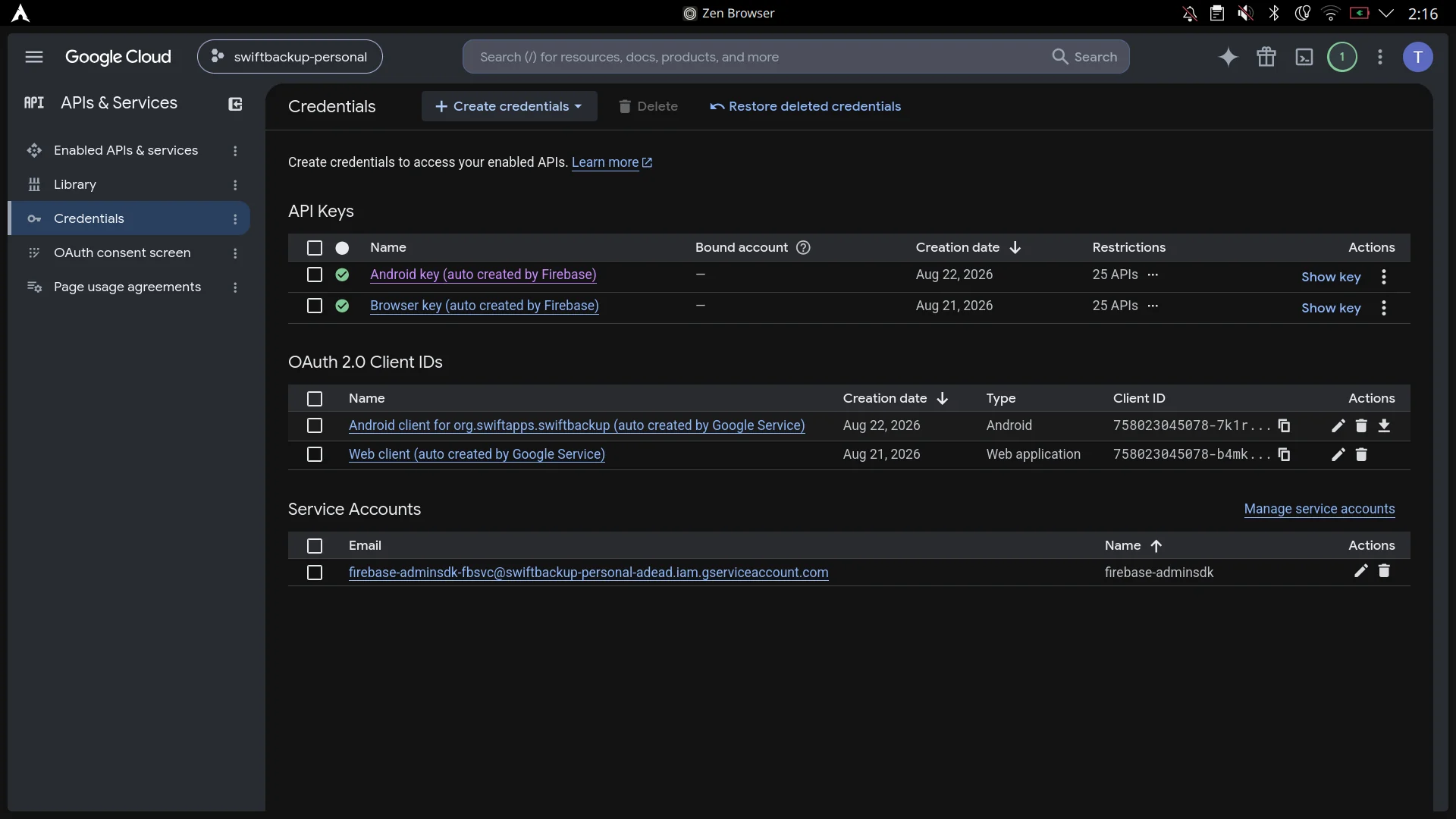
Task: Open Manage service accounts link
Action: click(x=1319, y=509)
